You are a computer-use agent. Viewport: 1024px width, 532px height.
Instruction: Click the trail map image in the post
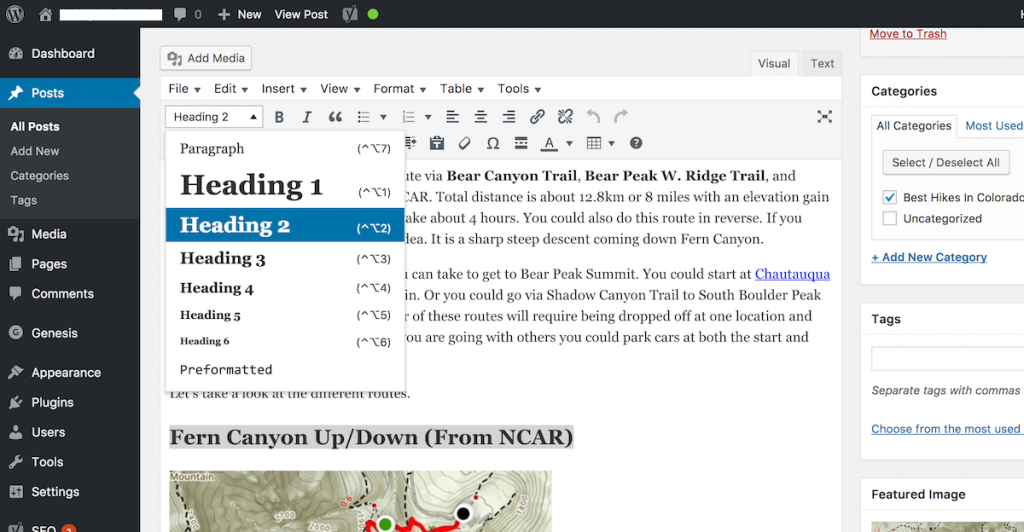[x=360, y=501]
